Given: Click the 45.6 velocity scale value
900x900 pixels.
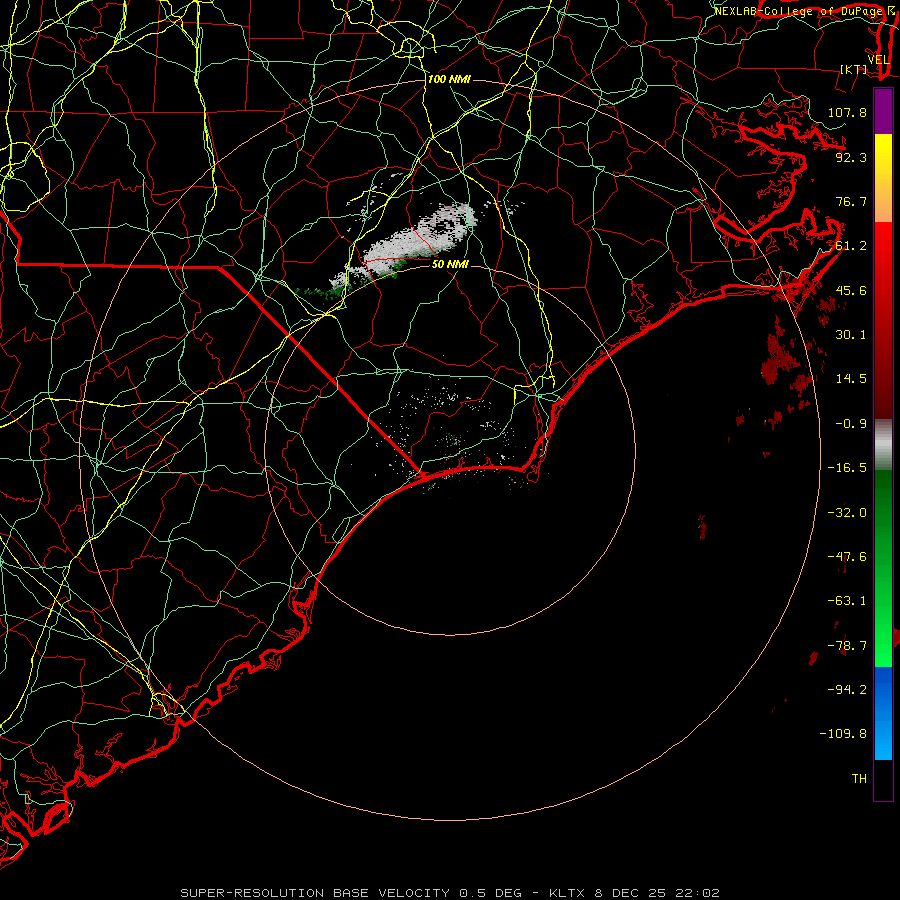Looking at the screenshot, I should coord(851,290).
